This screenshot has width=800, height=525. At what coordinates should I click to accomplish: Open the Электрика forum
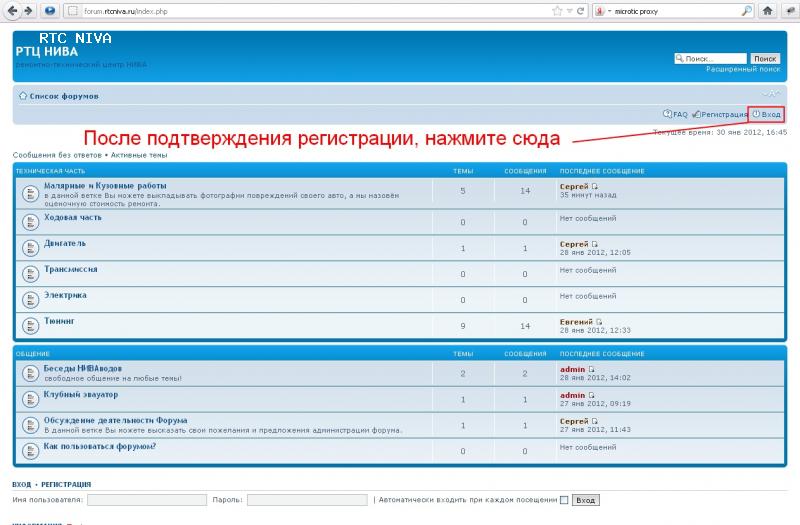[x=65, y=295]
